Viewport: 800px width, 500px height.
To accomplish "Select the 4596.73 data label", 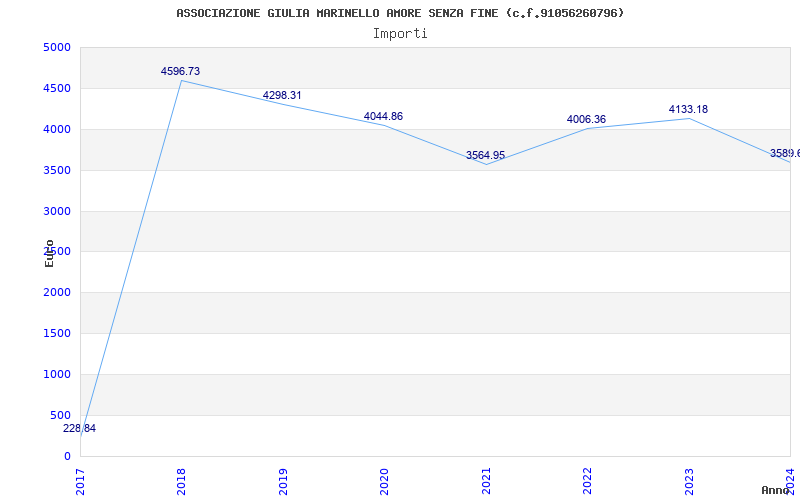I will pos(180,71).
